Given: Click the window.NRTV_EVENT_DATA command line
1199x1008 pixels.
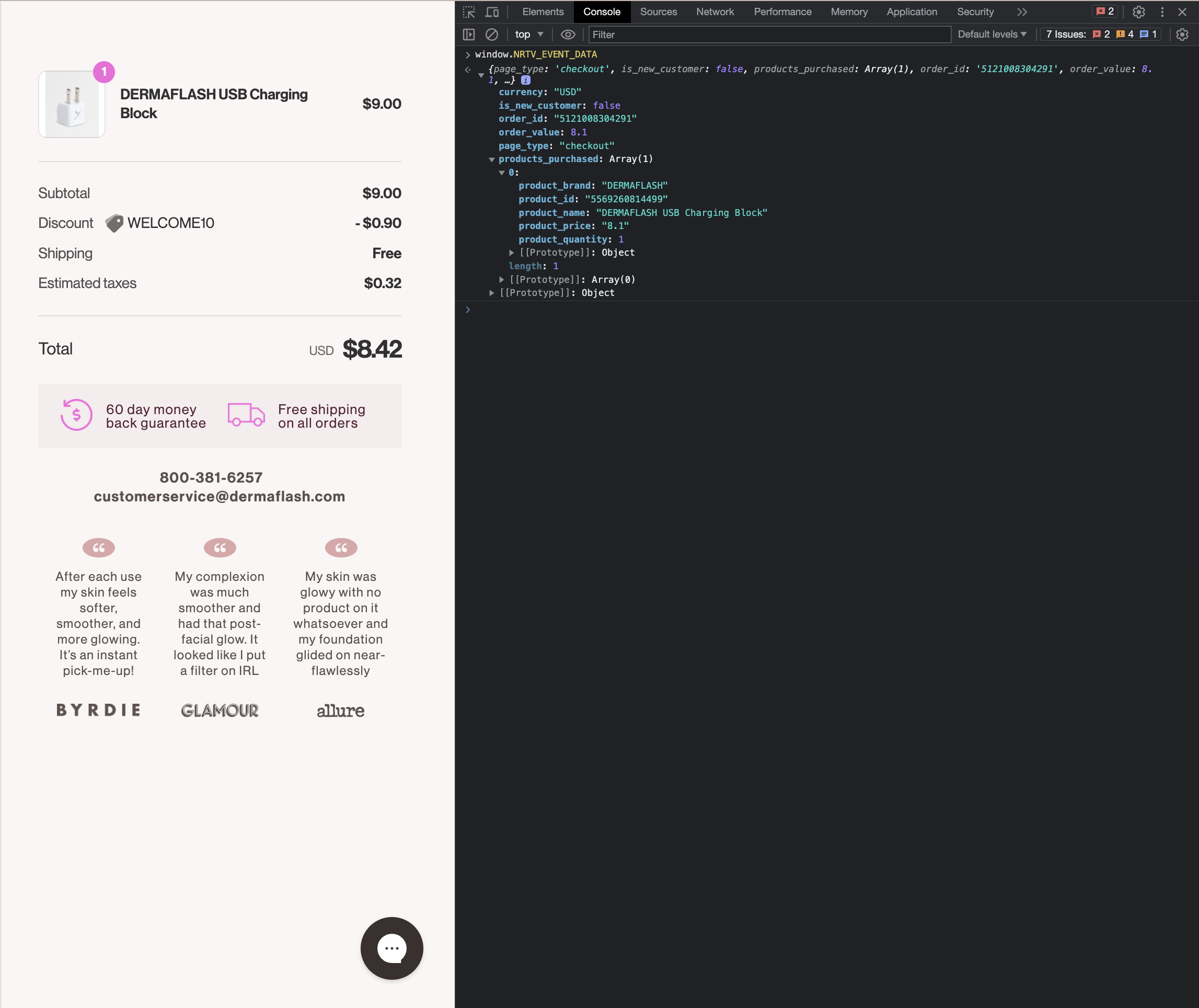Looking at the screenshot, I should (536, 54).
